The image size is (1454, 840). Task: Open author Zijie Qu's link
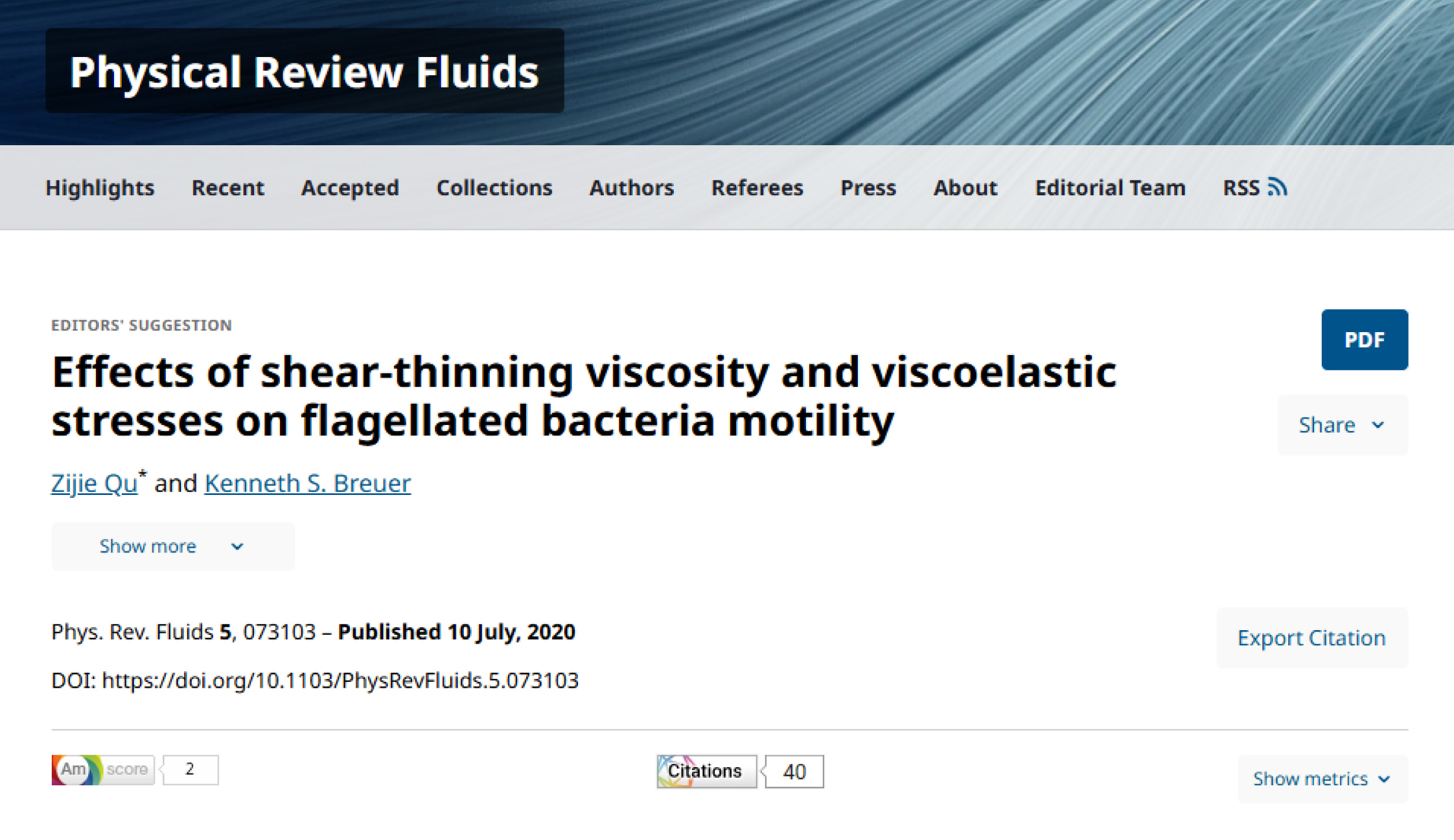(x=94, y=484)
